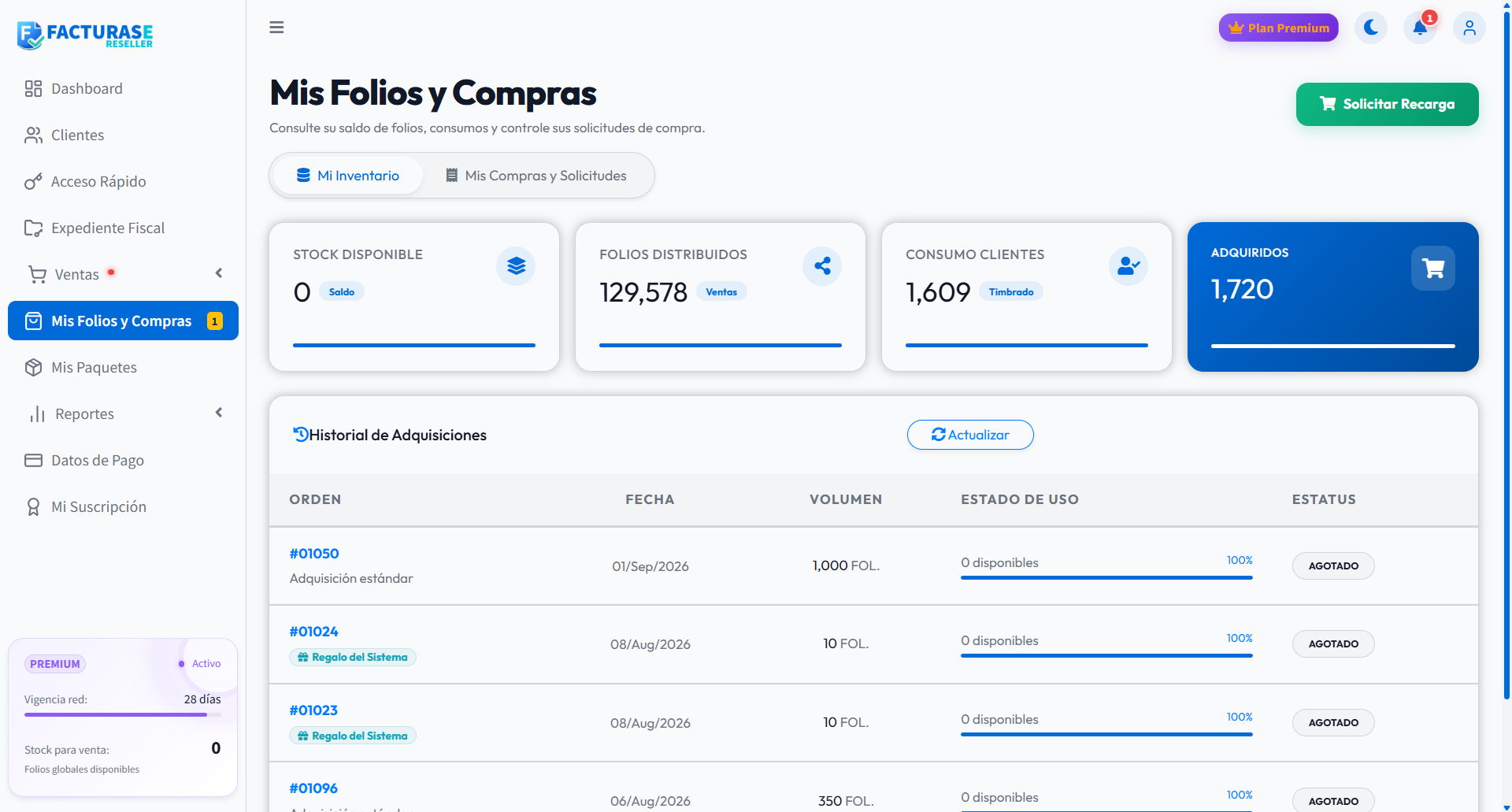
Task: Open the Mi Inventario tab
Action: click(x=347, y=176)
